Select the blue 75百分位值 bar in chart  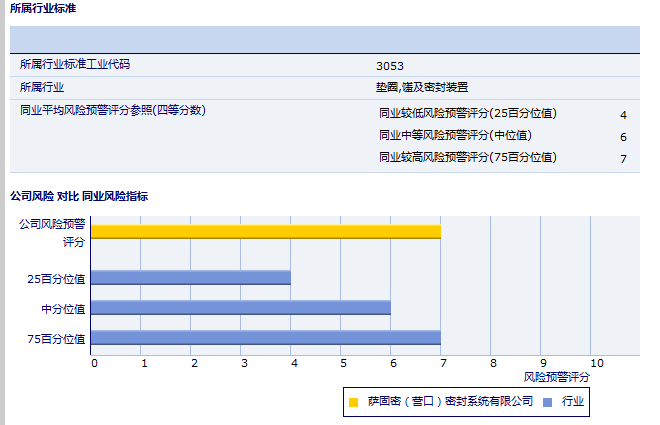[265, 338]
